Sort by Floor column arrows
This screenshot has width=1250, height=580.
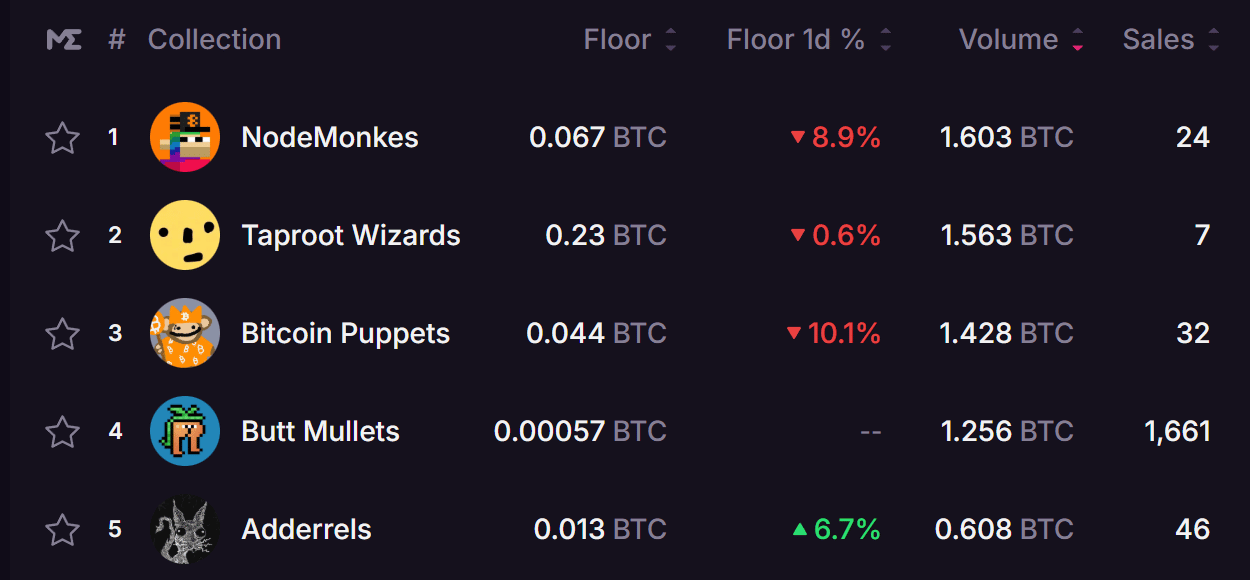[671, 40]
